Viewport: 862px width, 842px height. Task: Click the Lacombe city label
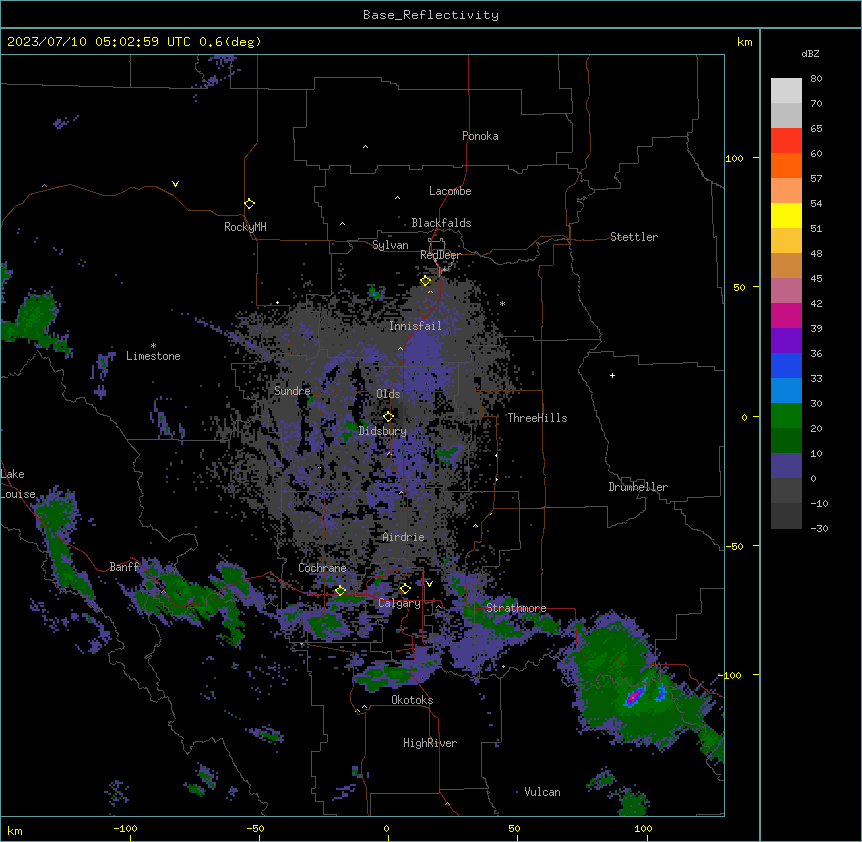[x=450, y=191]
